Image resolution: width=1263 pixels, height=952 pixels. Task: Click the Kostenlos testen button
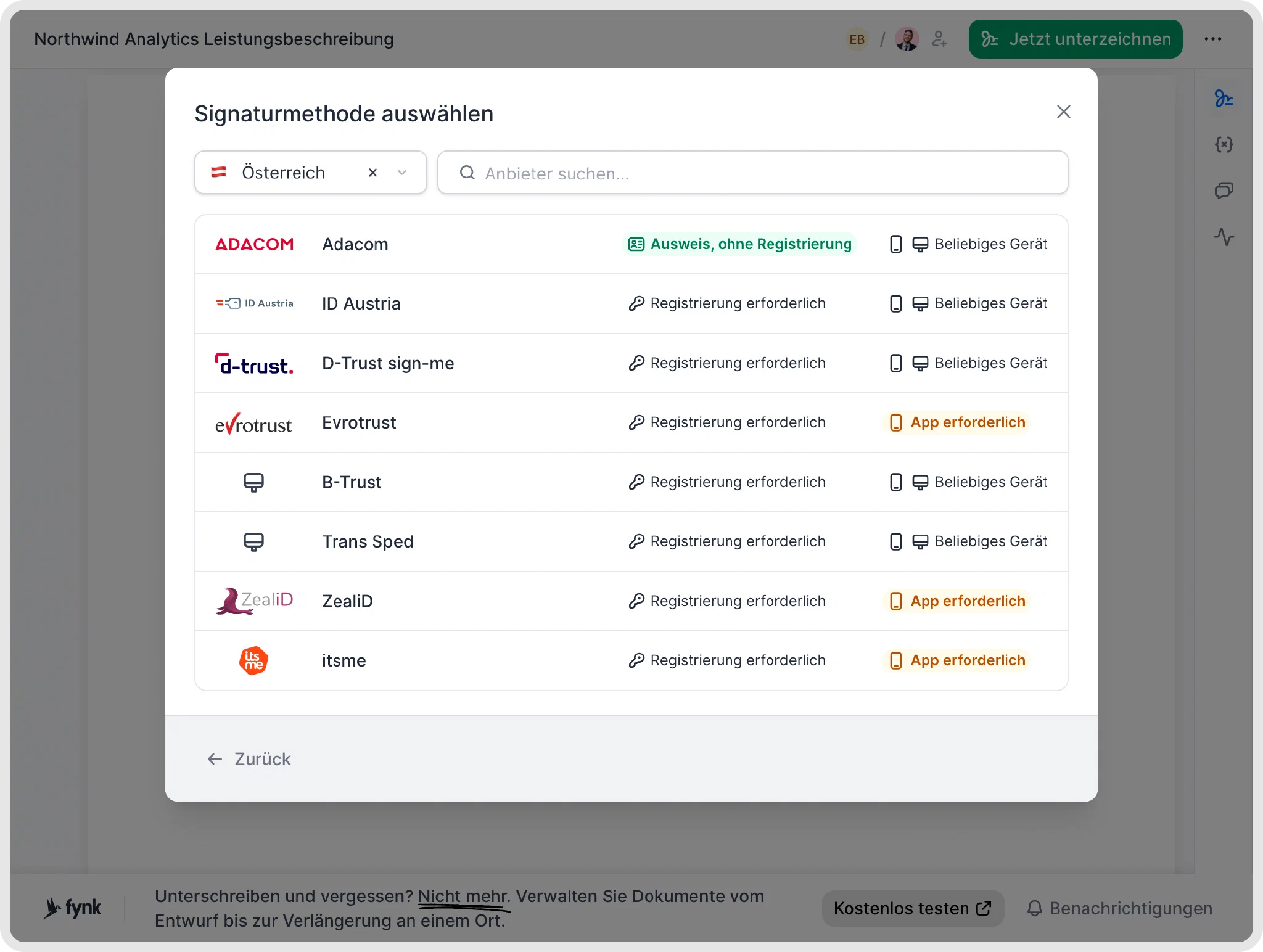pos(913,908)
